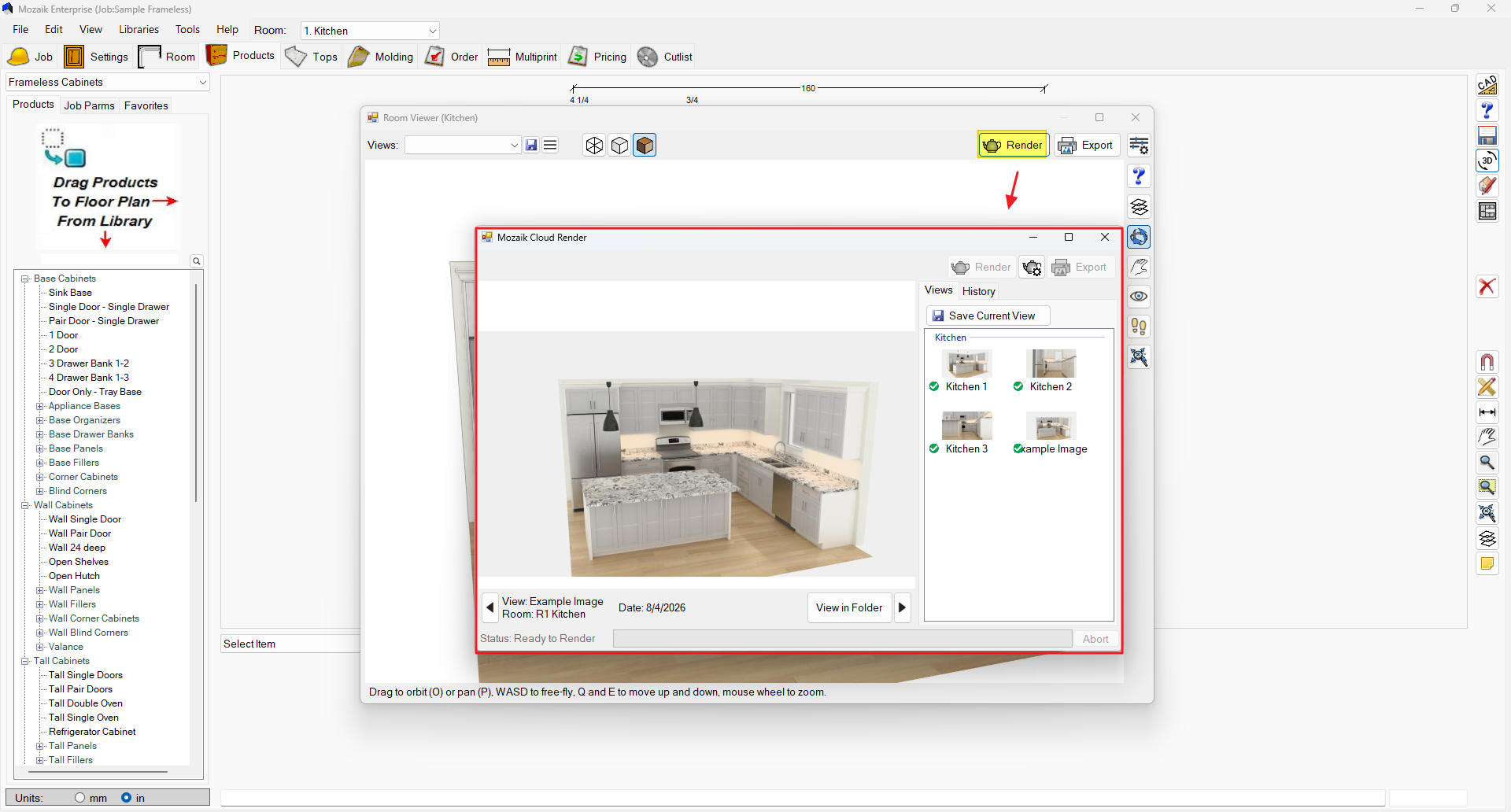This screenshot has height=812, width=1511.
Task: Open the Molding toolbar item
Action: (x=381, y=57)
